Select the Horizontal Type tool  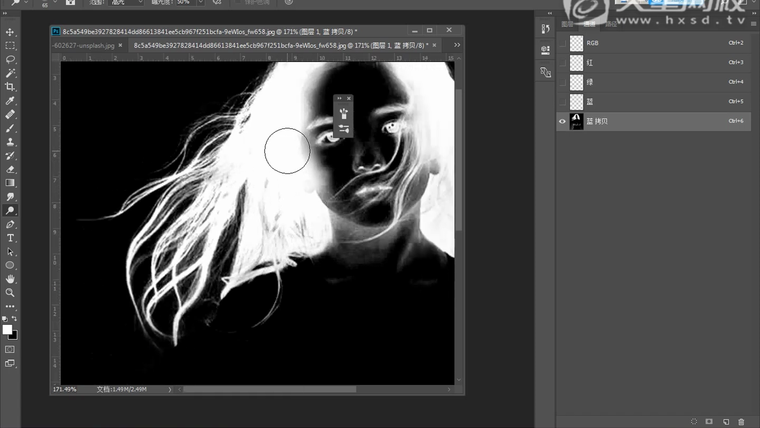[x=10, y=239]
